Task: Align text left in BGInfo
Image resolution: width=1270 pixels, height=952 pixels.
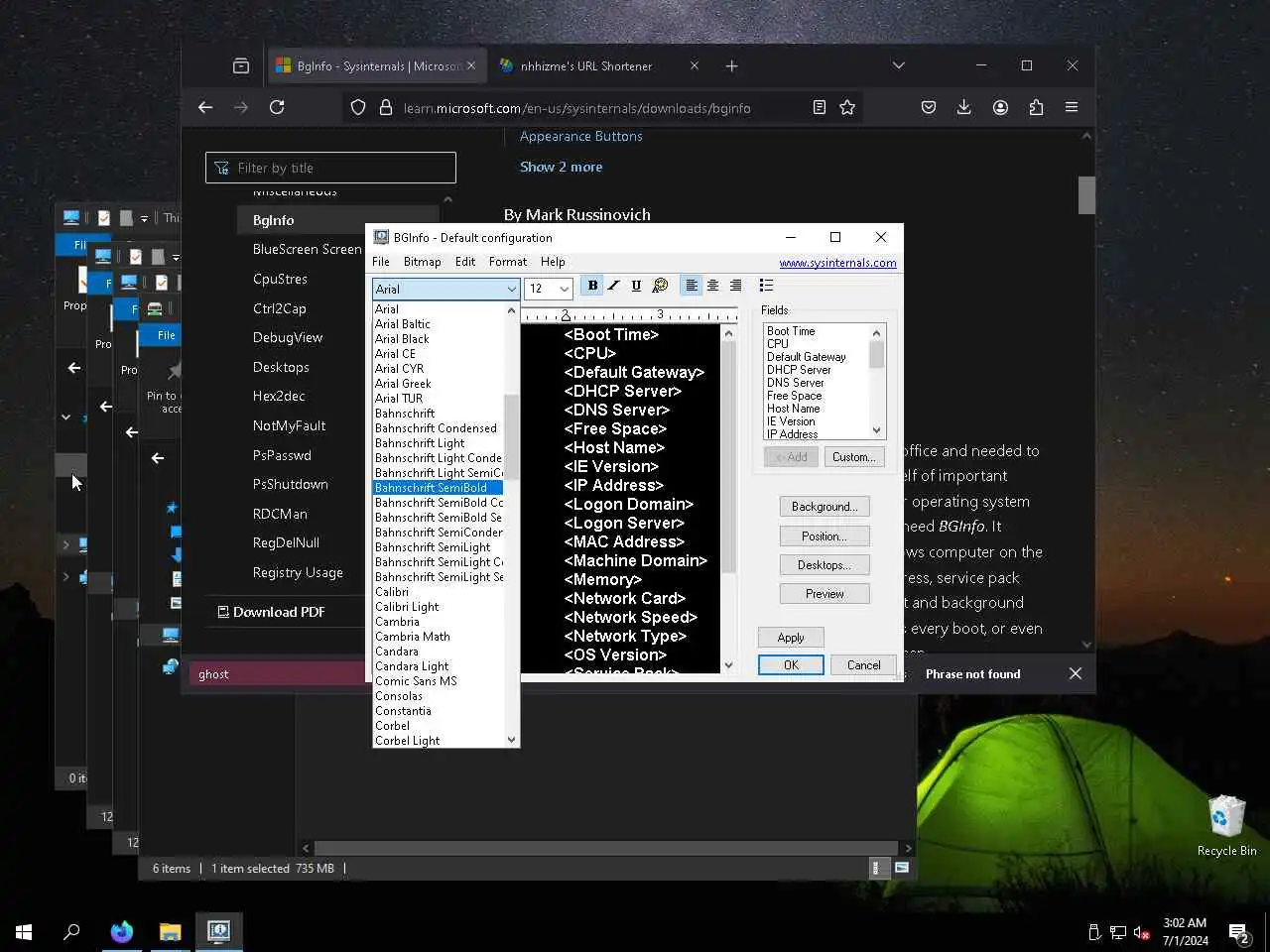Action: pos(692,286)
